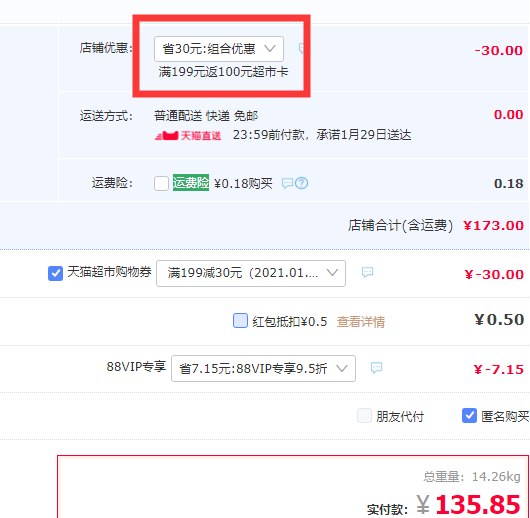Uncheck the 天猫超市购物券 checkbox
The image size is (530, 518).
(55, 273)
